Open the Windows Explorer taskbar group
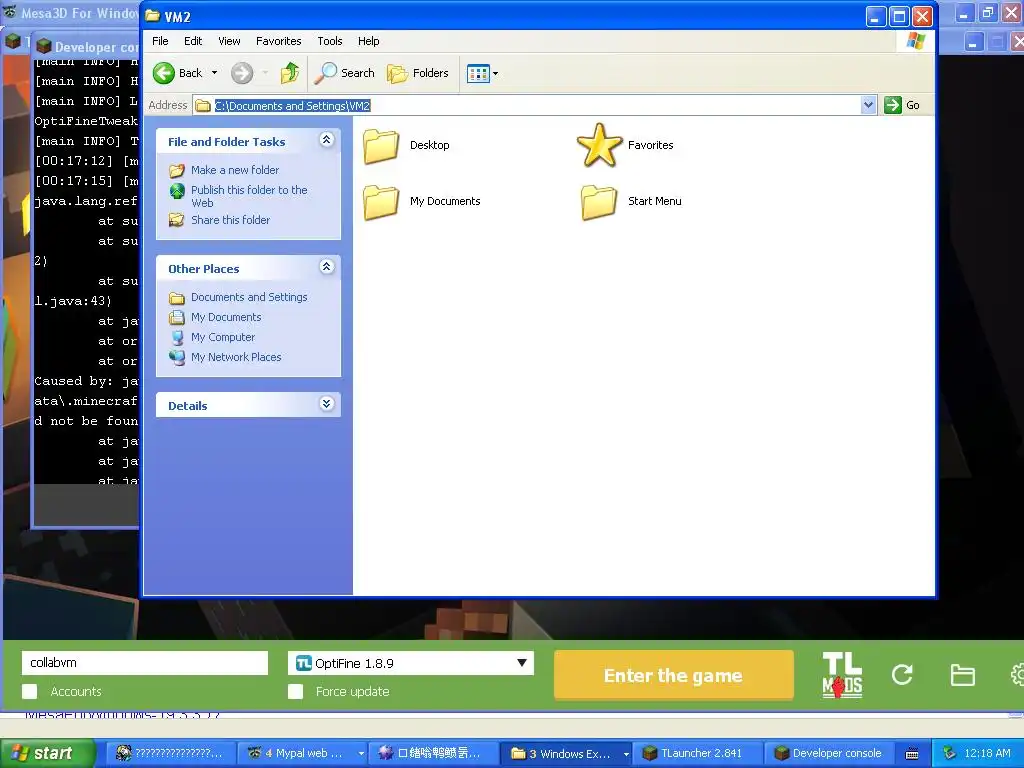This screenshot has width=1024, height=768. tap(566, 754)
